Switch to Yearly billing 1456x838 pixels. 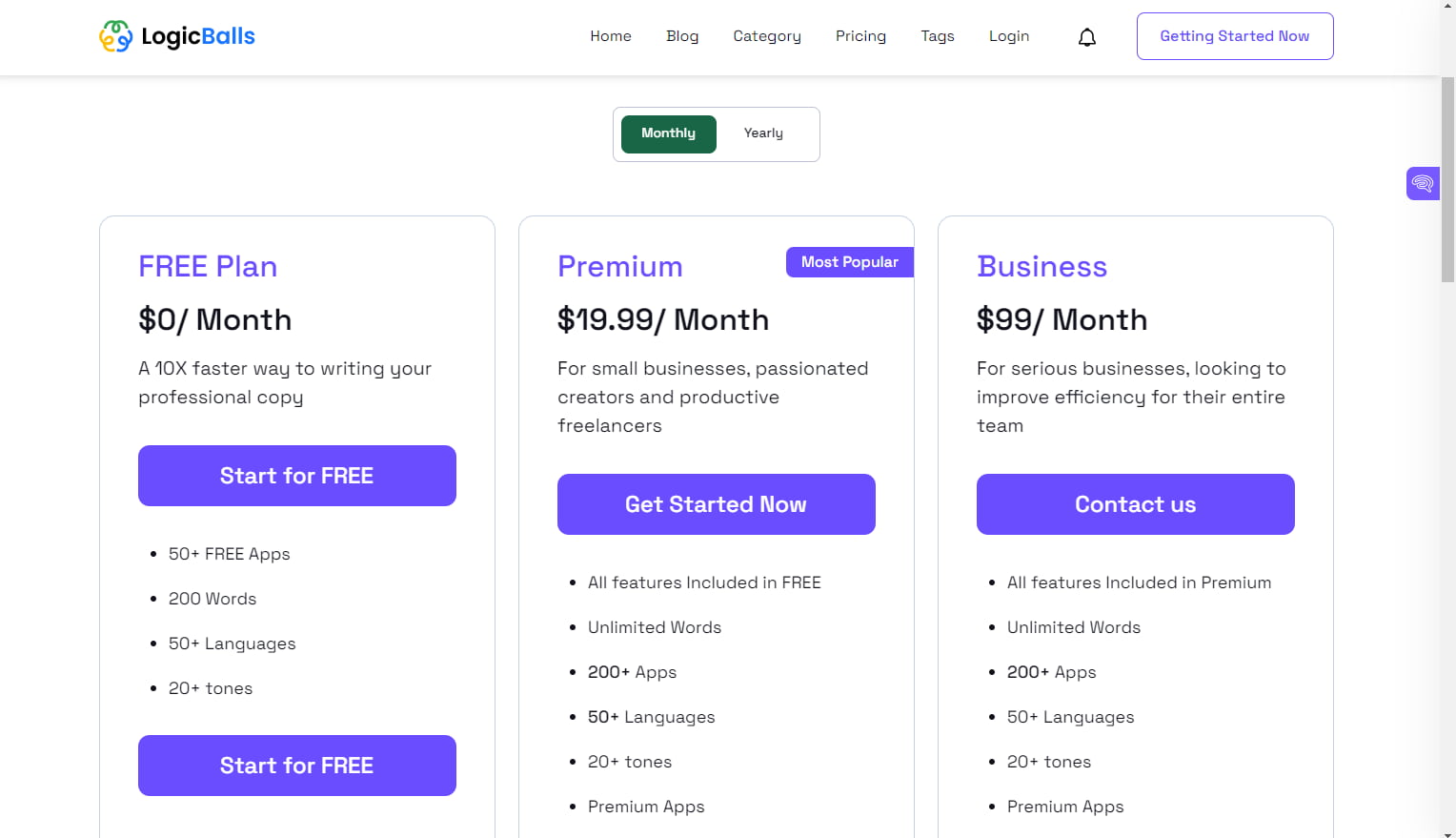pyautogui.click(x=762, y=133)
